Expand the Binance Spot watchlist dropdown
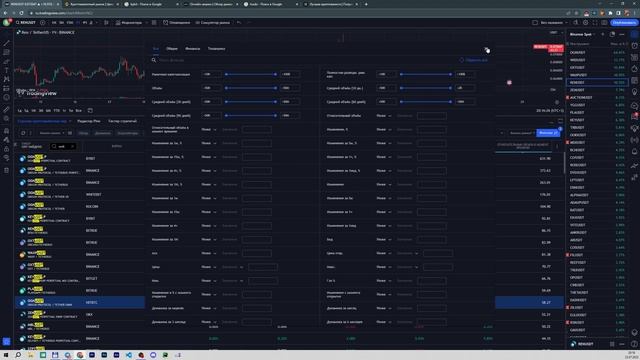Viewport: 640px width, 360px height. pyautogui.click(x=582, y=34)
